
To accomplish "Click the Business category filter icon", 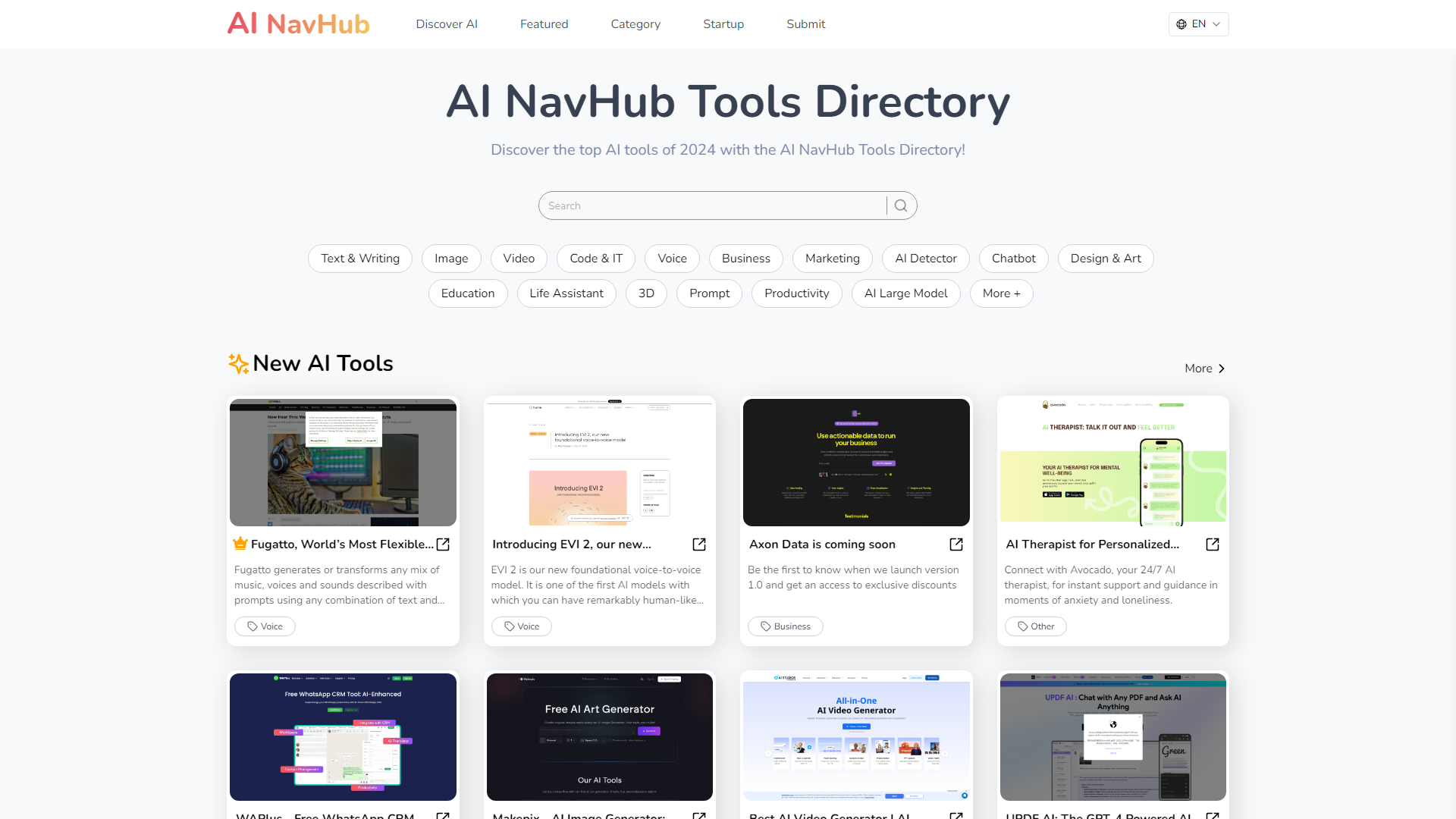I will tap(746, 258).
